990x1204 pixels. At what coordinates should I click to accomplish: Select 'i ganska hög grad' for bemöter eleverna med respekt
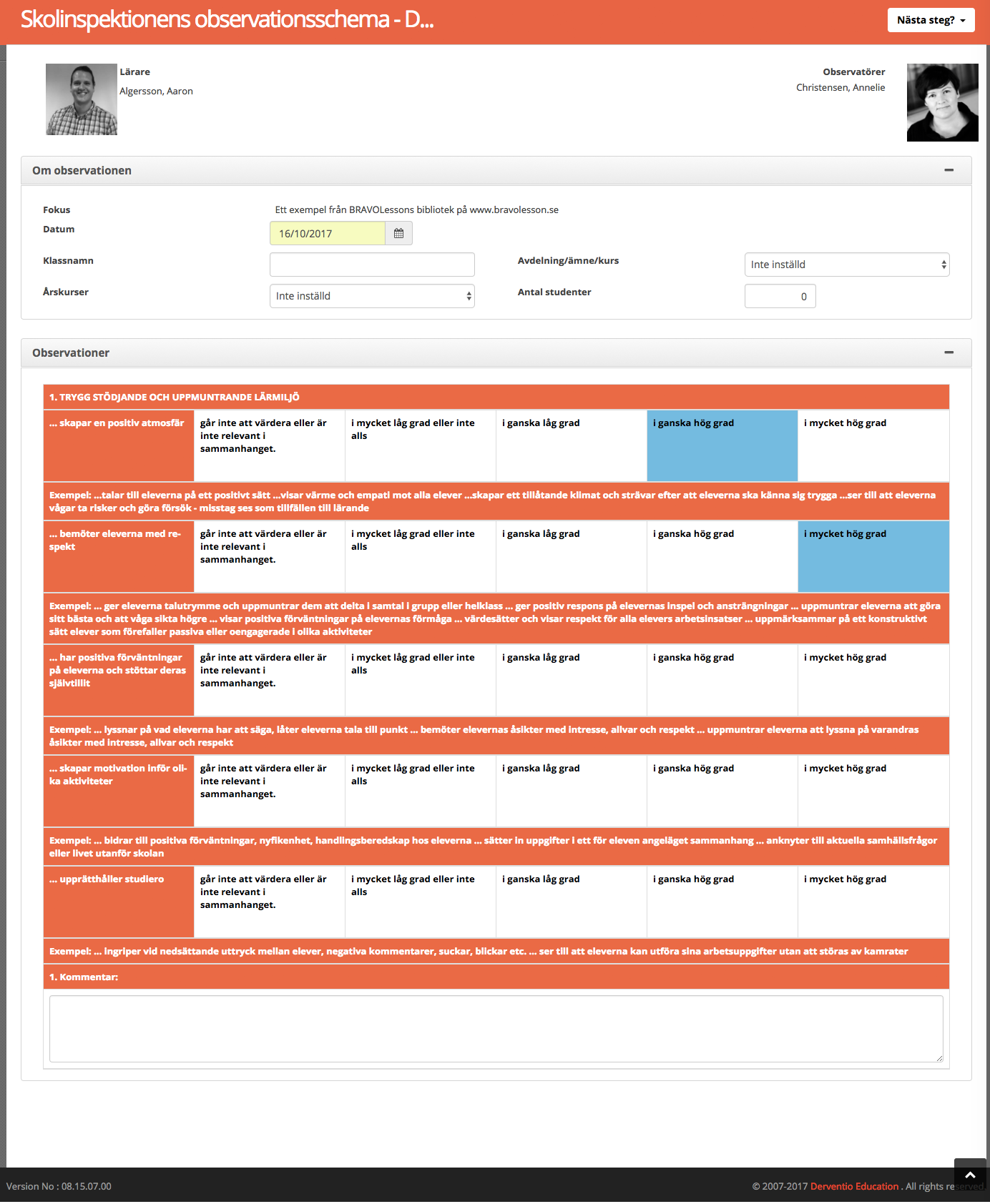(x=722, y=556)
